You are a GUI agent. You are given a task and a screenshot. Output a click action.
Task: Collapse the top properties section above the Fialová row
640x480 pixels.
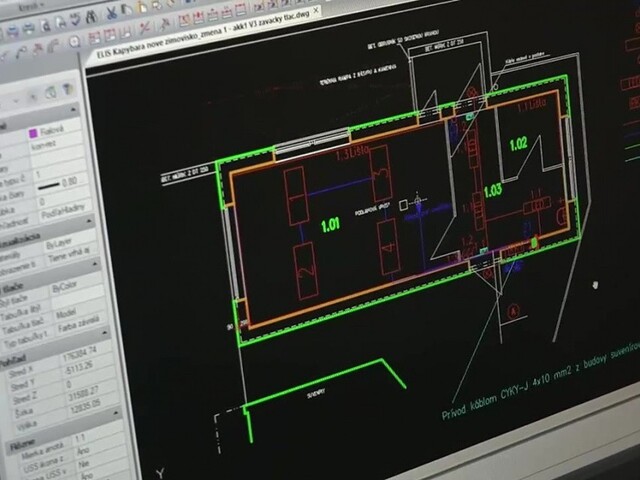[73, 109]
